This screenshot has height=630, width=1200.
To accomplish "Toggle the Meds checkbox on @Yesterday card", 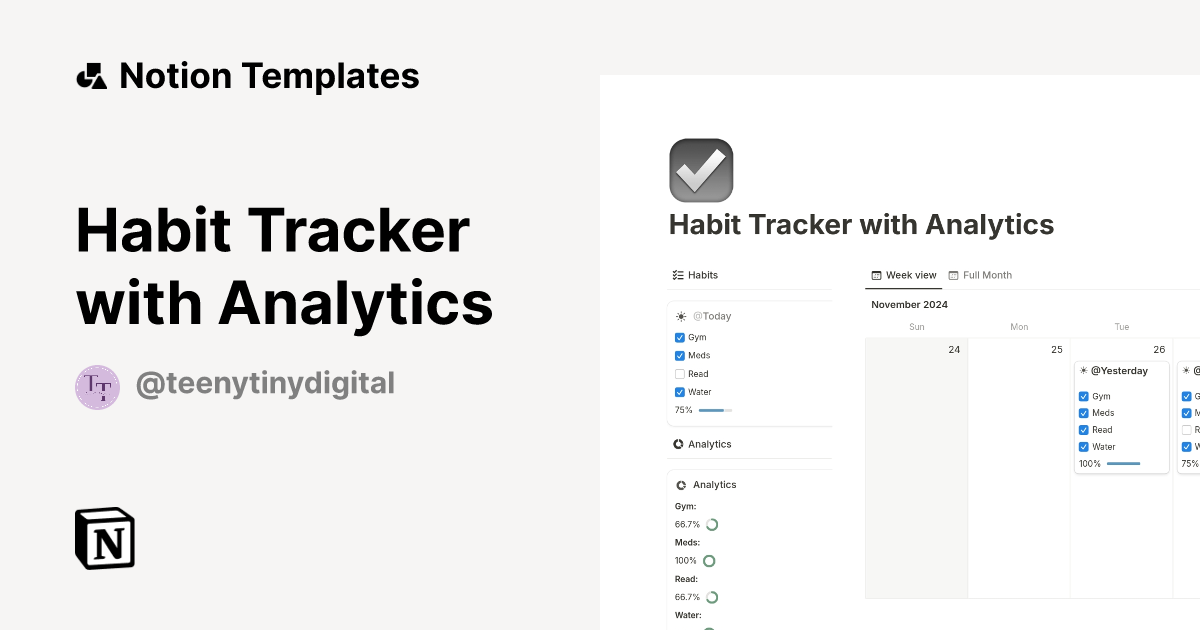I will 1084,412.
